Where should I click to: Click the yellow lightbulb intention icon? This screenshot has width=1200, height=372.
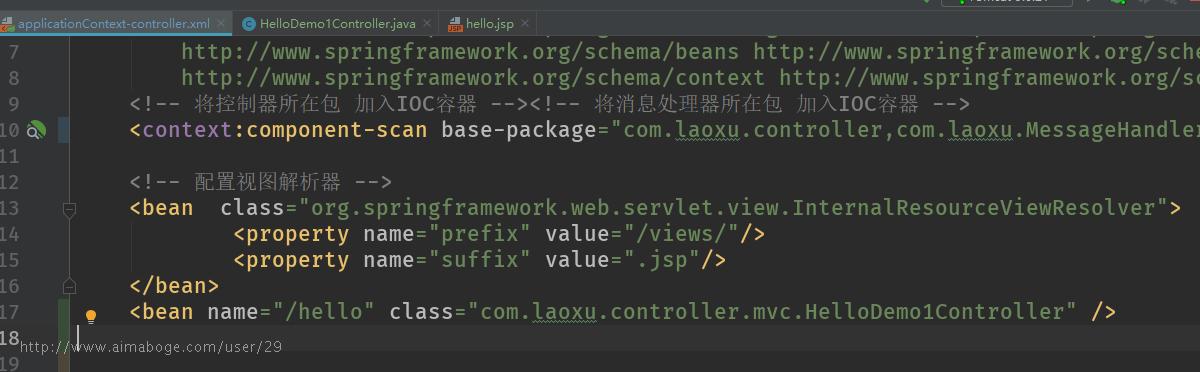(91, 317)
